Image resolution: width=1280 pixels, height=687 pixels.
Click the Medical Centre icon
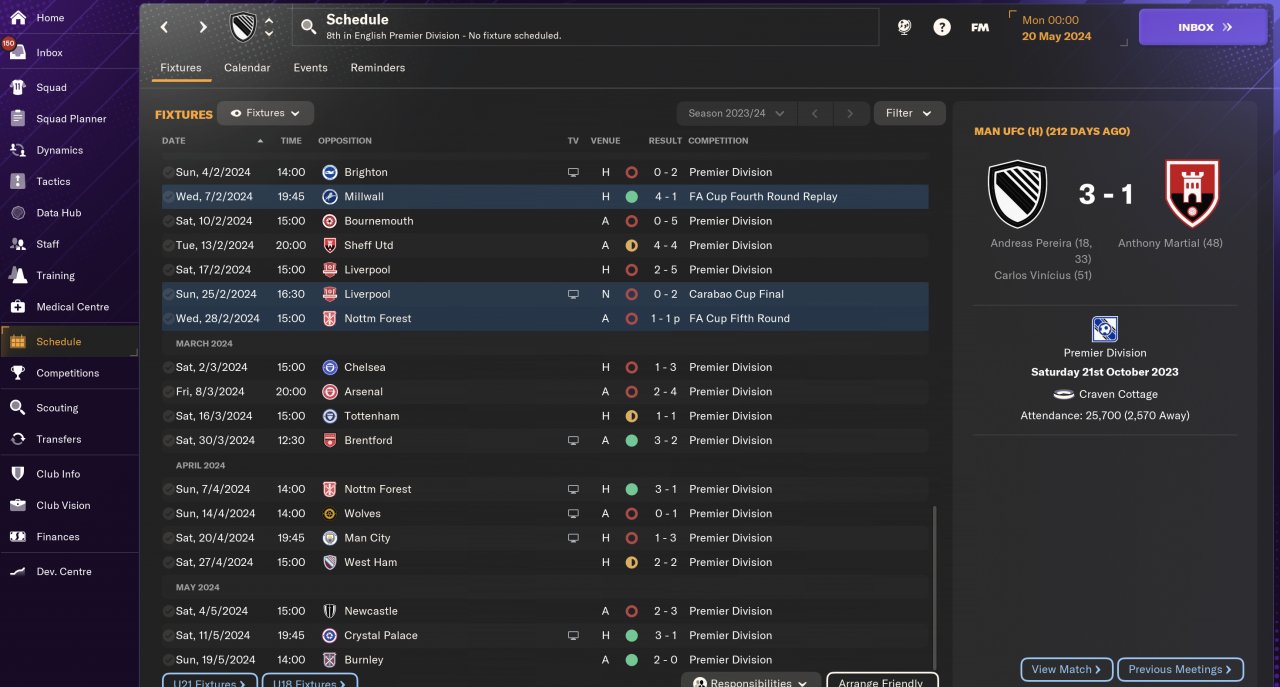coord(18,307)
